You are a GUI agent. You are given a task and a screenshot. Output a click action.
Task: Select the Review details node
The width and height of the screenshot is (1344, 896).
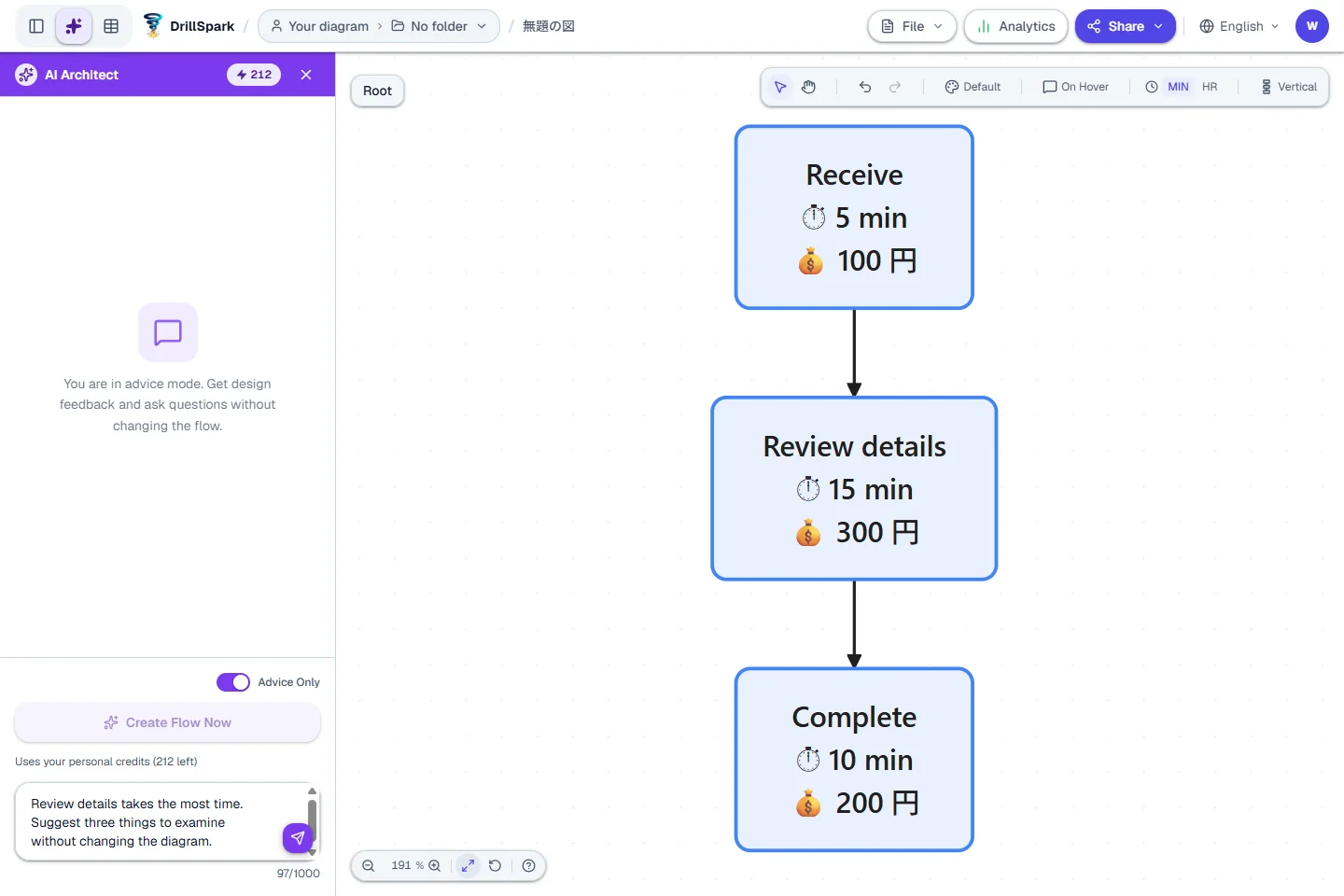tap(854, 489)
